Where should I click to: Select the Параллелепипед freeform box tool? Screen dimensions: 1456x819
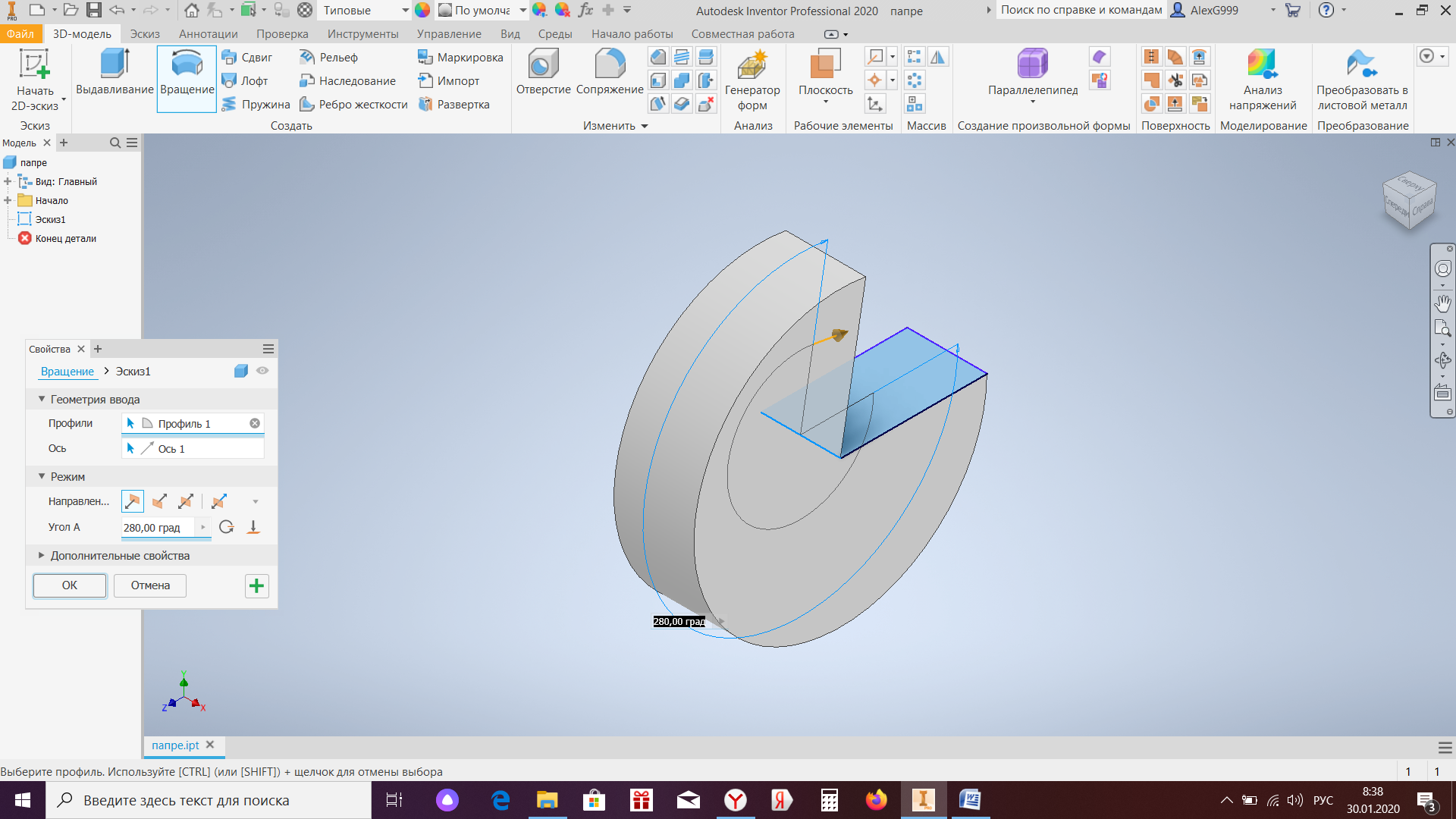coord(1032,72)
